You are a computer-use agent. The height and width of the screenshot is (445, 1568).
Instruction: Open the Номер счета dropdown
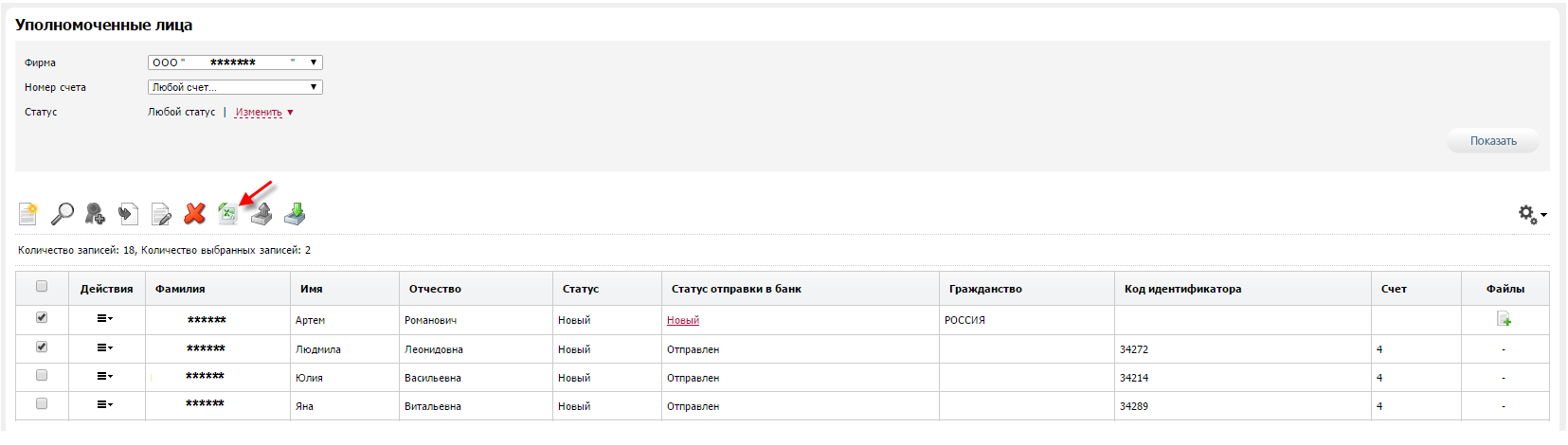click(x=235, y=87)
